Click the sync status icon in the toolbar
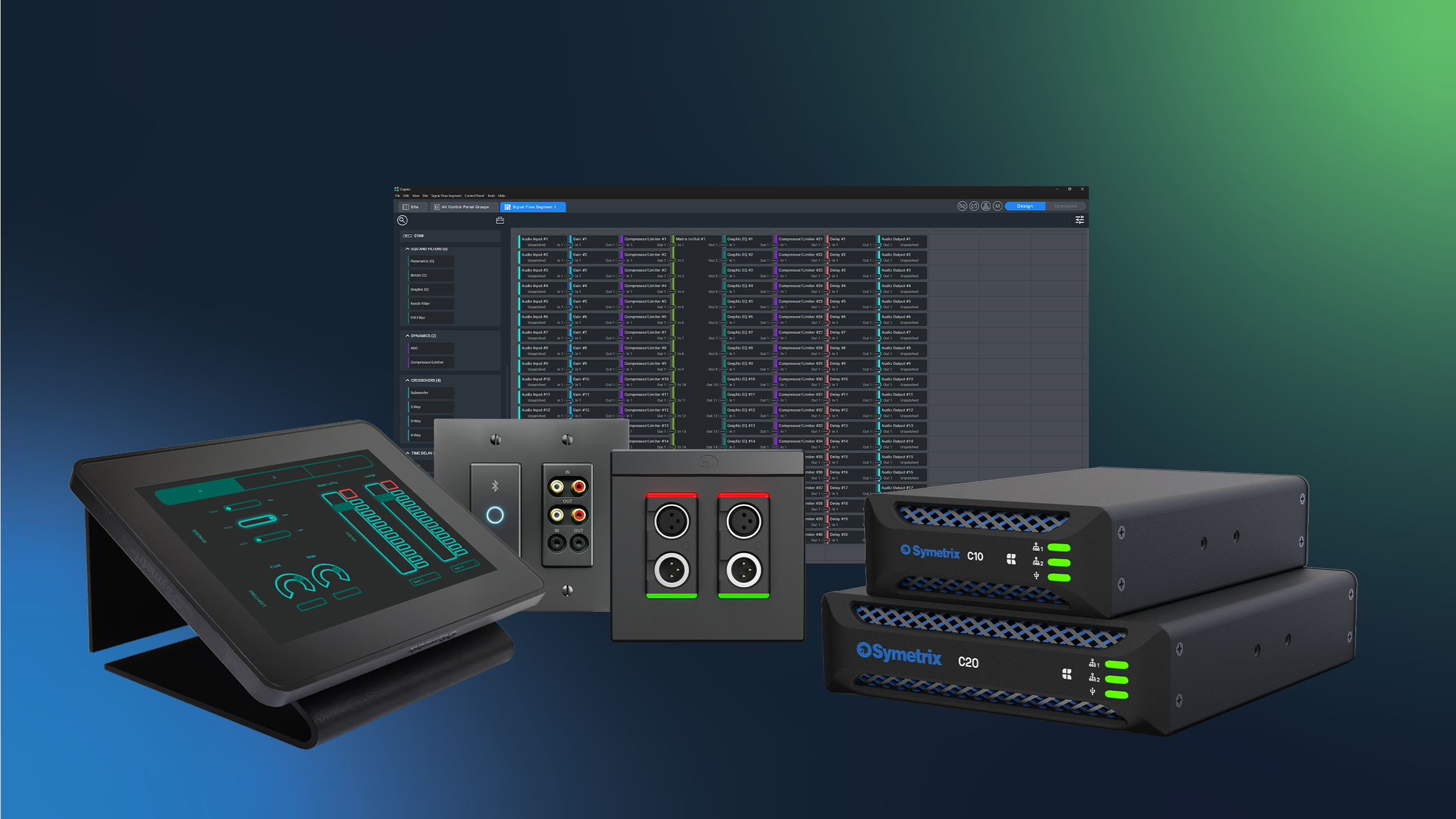 coord(974,207)
